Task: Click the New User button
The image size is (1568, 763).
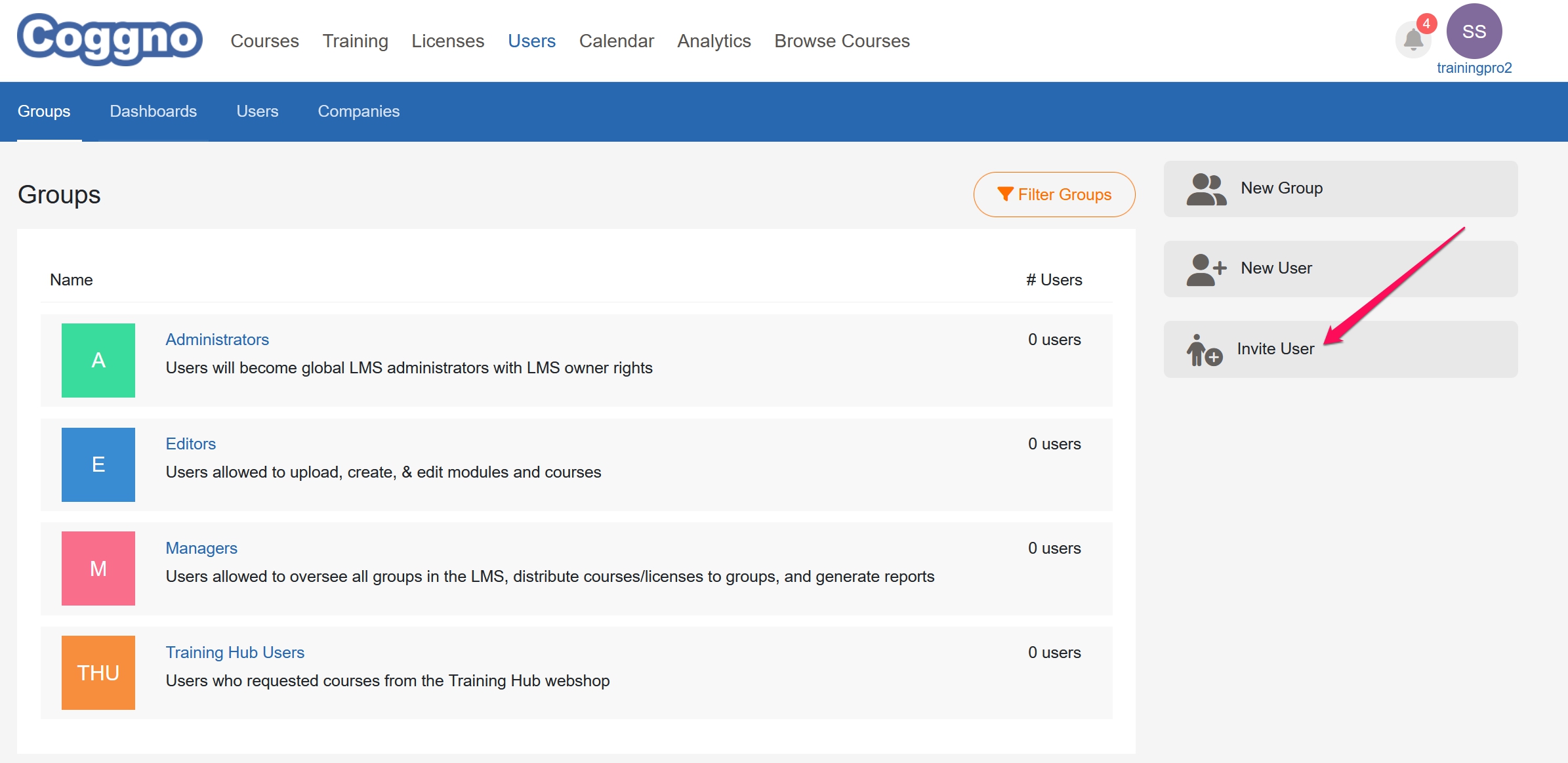Action: coord(1340,269)
